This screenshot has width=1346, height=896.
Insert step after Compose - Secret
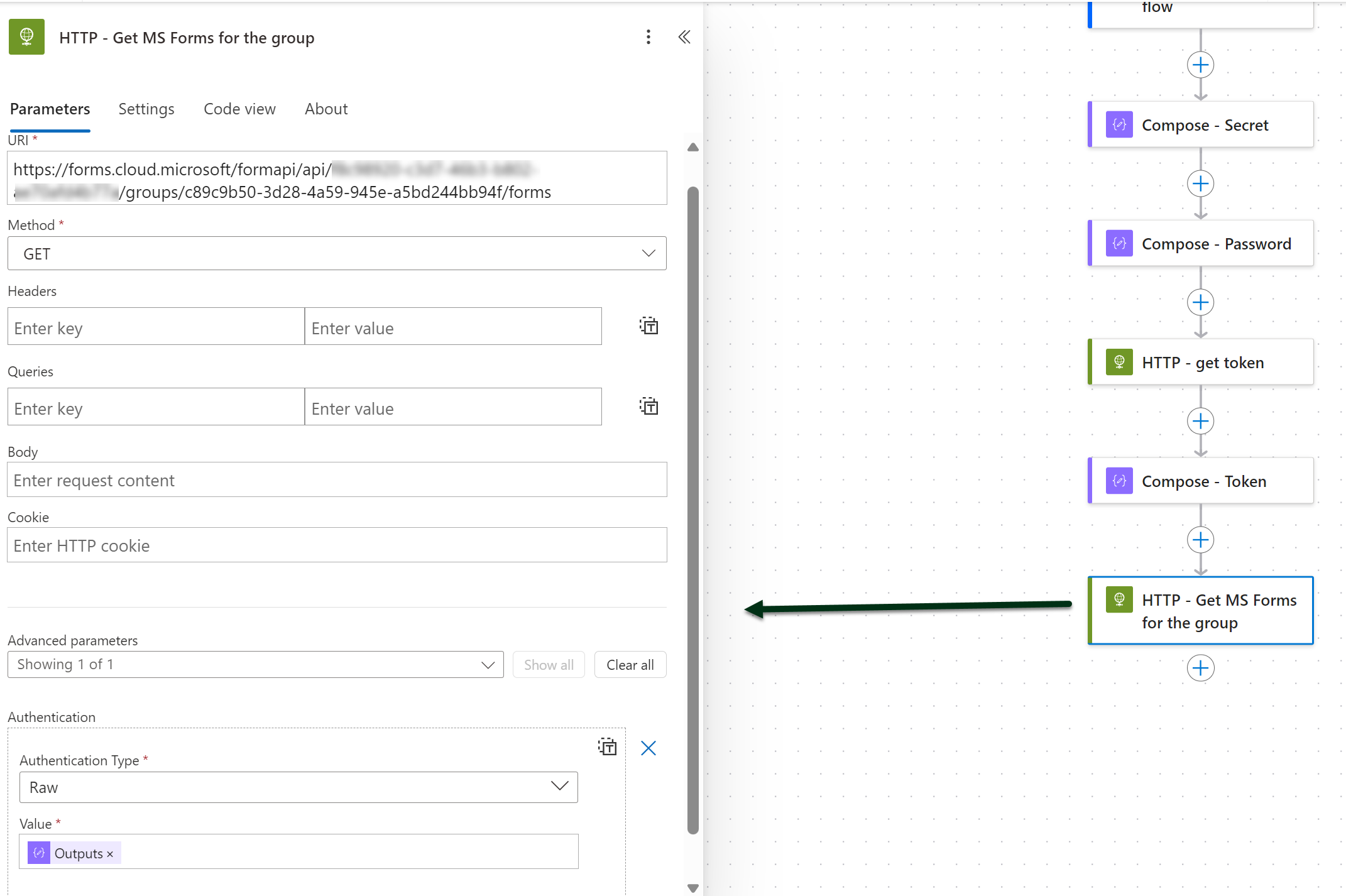(1200, 183)
